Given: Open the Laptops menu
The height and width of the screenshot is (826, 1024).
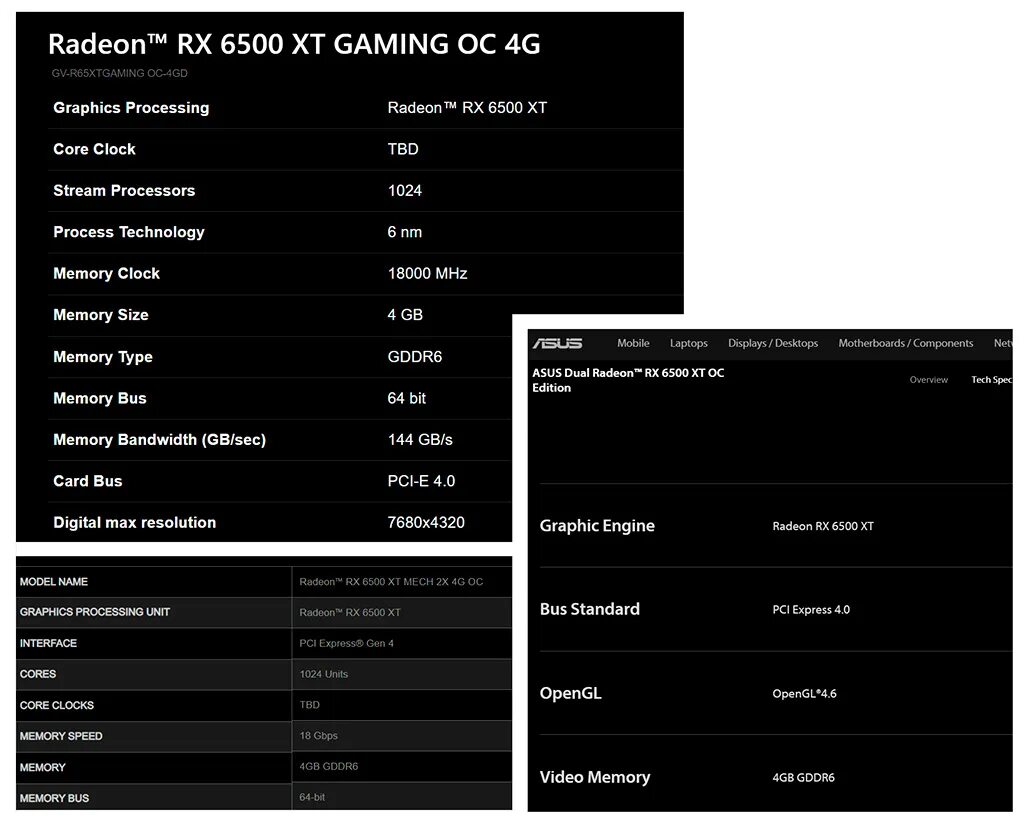Looking at the screenshot, I should click(x=688, y=343).
